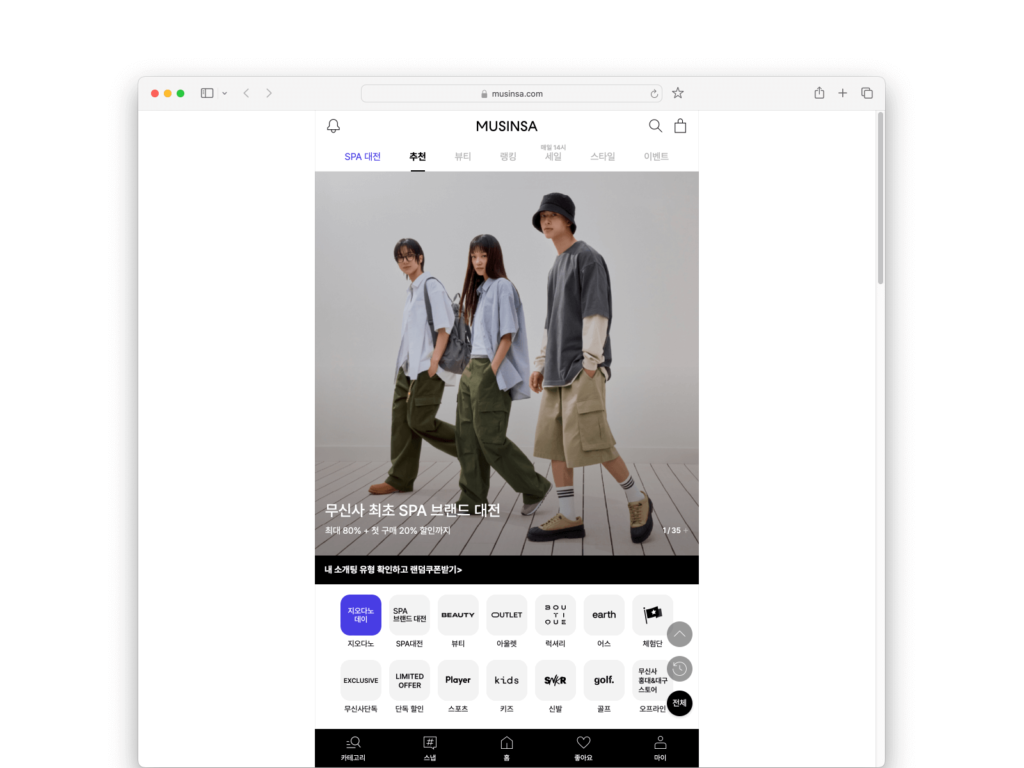The image size is (1024, 768).
Task: Open Safari tab overview
Action: (x=867, y=93)
